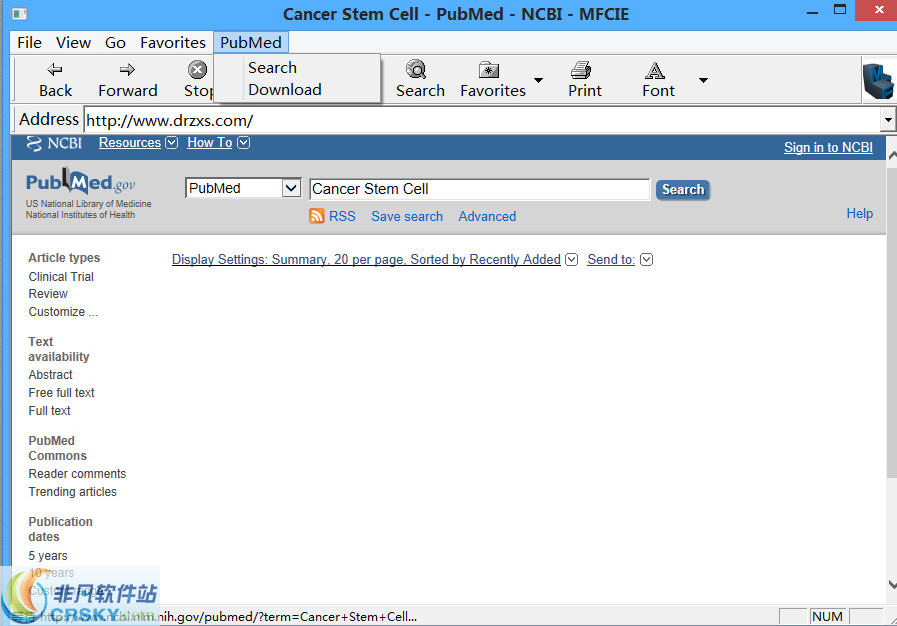Open the PubMed database selector dropdown
The height and width of the screenshot is (626, 897).
[x=291, y=187]
